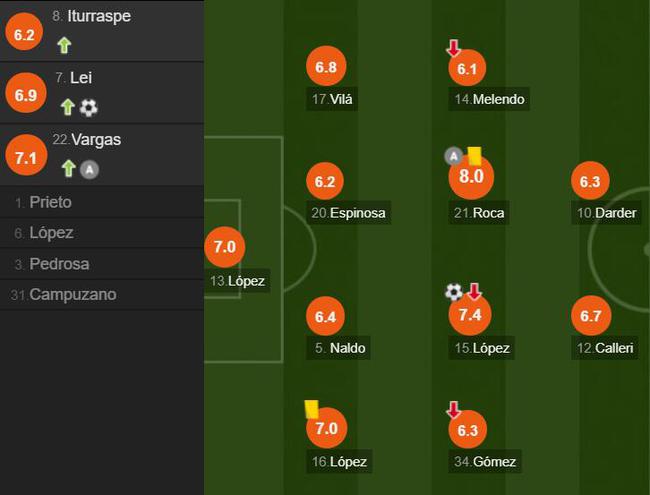Click Roca's 8.0 rating circle

[x=471, y=177]
